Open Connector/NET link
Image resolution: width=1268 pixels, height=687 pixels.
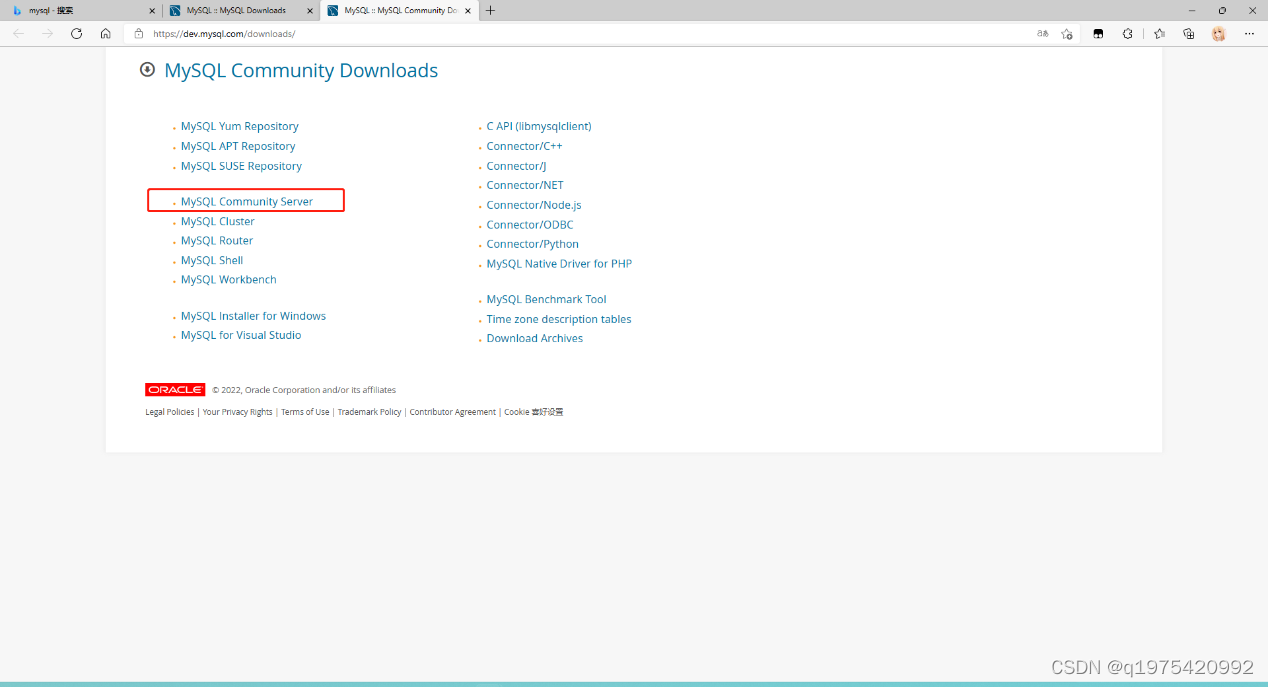coord(525,185)
